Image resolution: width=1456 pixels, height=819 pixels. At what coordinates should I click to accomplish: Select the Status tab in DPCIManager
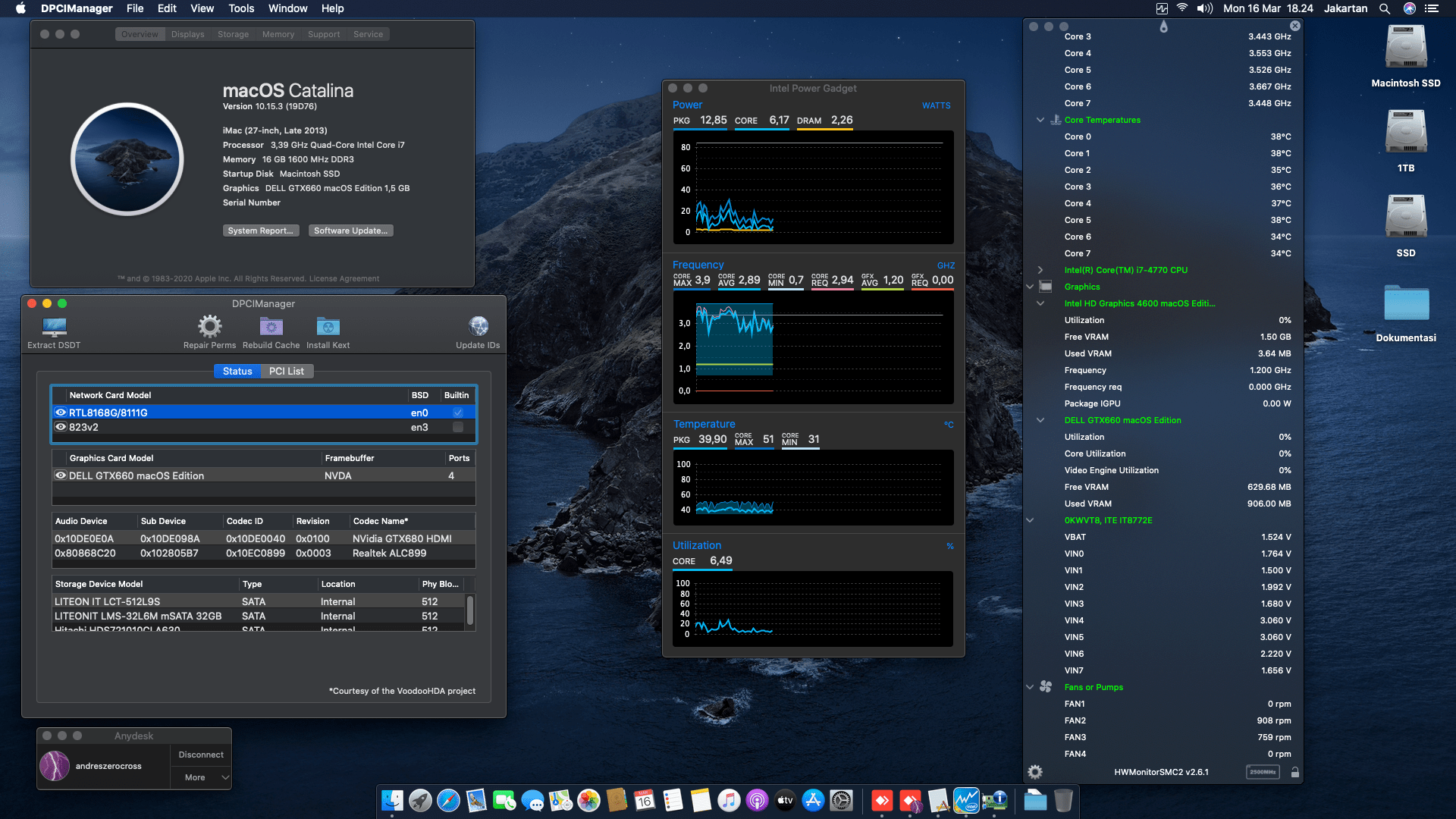(237, 371)
